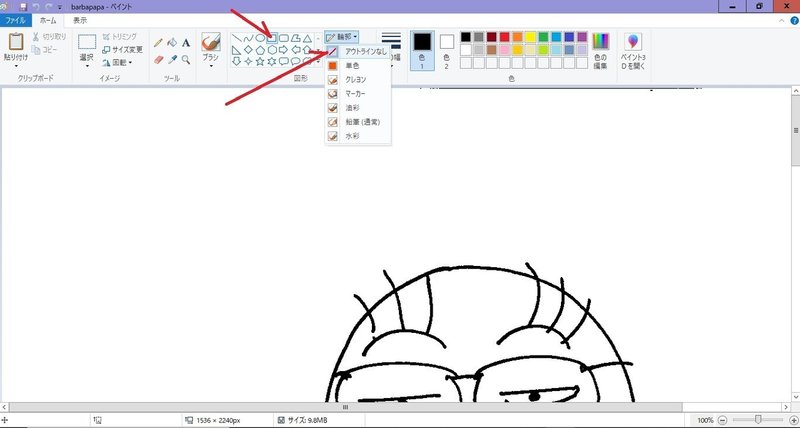Image resolution: width=800 pixels, height=428 pixels.
Task: Choose 単色 from outline menu
Action: pos(358,66)
